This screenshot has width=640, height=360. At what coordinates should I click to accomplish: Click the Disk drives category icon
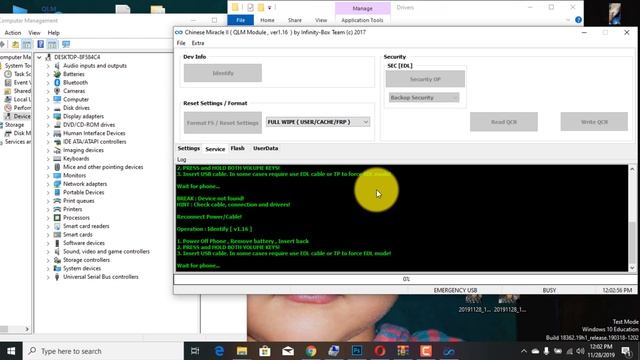pyautogui.click(x=57, y=108)
